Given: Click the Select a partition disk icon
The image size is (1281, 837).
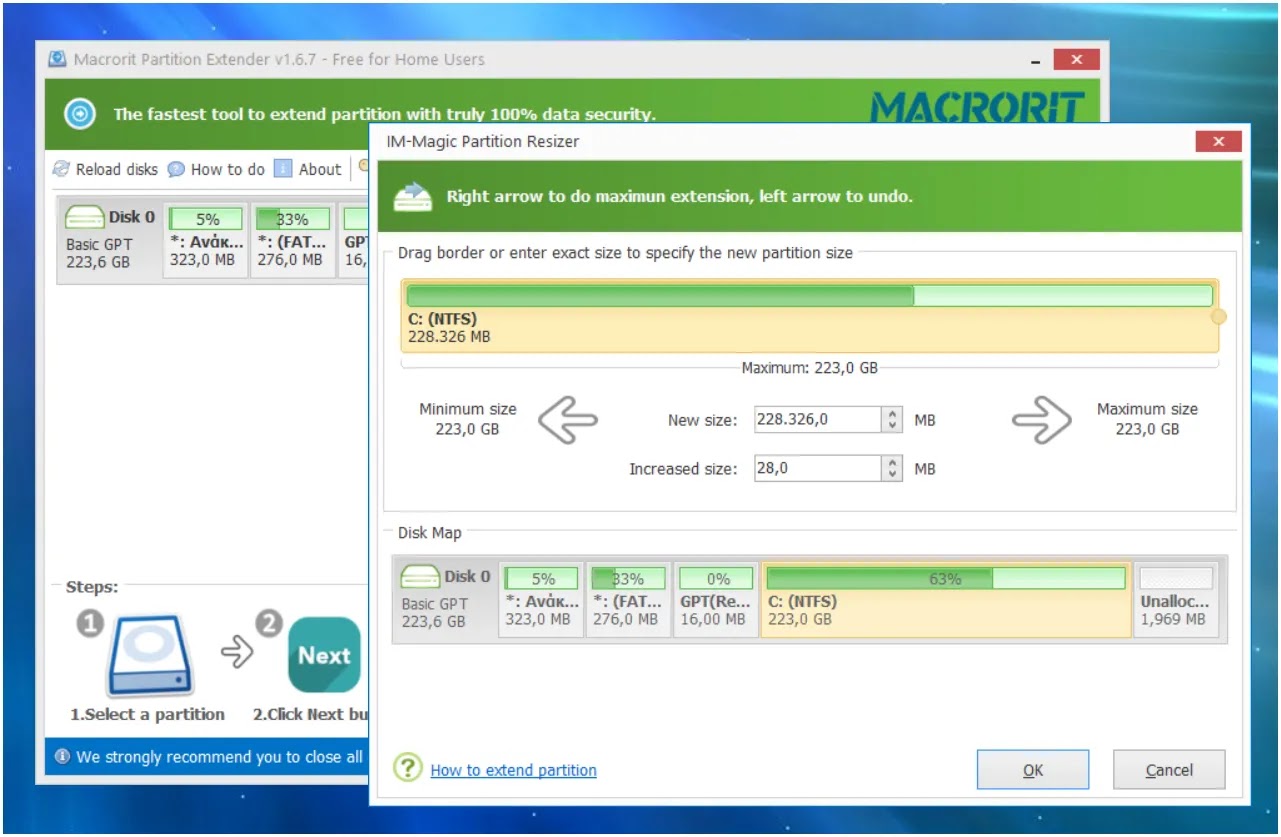Looking at the screenshot, I should coord(150,656).
